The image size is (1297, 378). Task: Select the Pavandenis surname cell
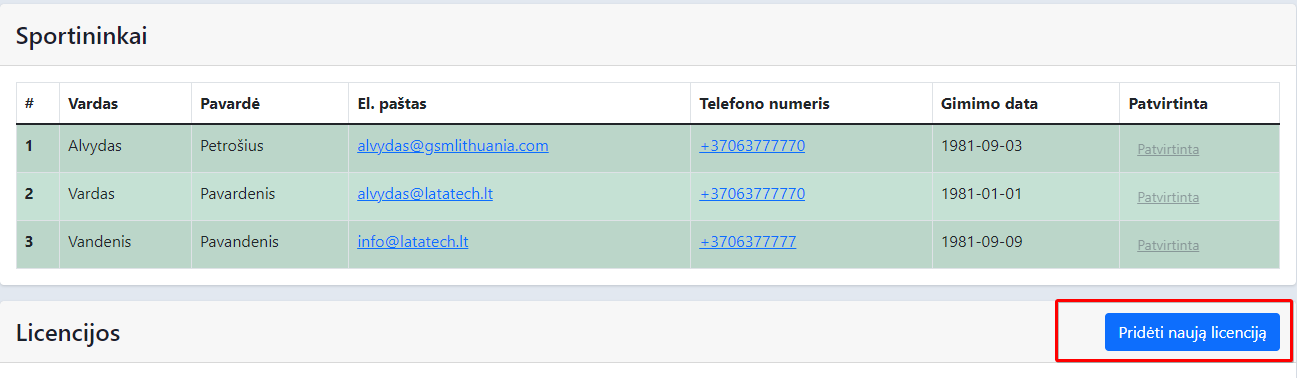[240, 241]
